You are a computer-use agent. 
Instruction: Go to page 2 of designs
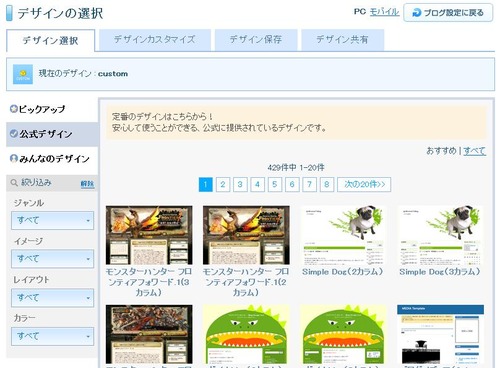pyautogui.click(x=223, y=184)
